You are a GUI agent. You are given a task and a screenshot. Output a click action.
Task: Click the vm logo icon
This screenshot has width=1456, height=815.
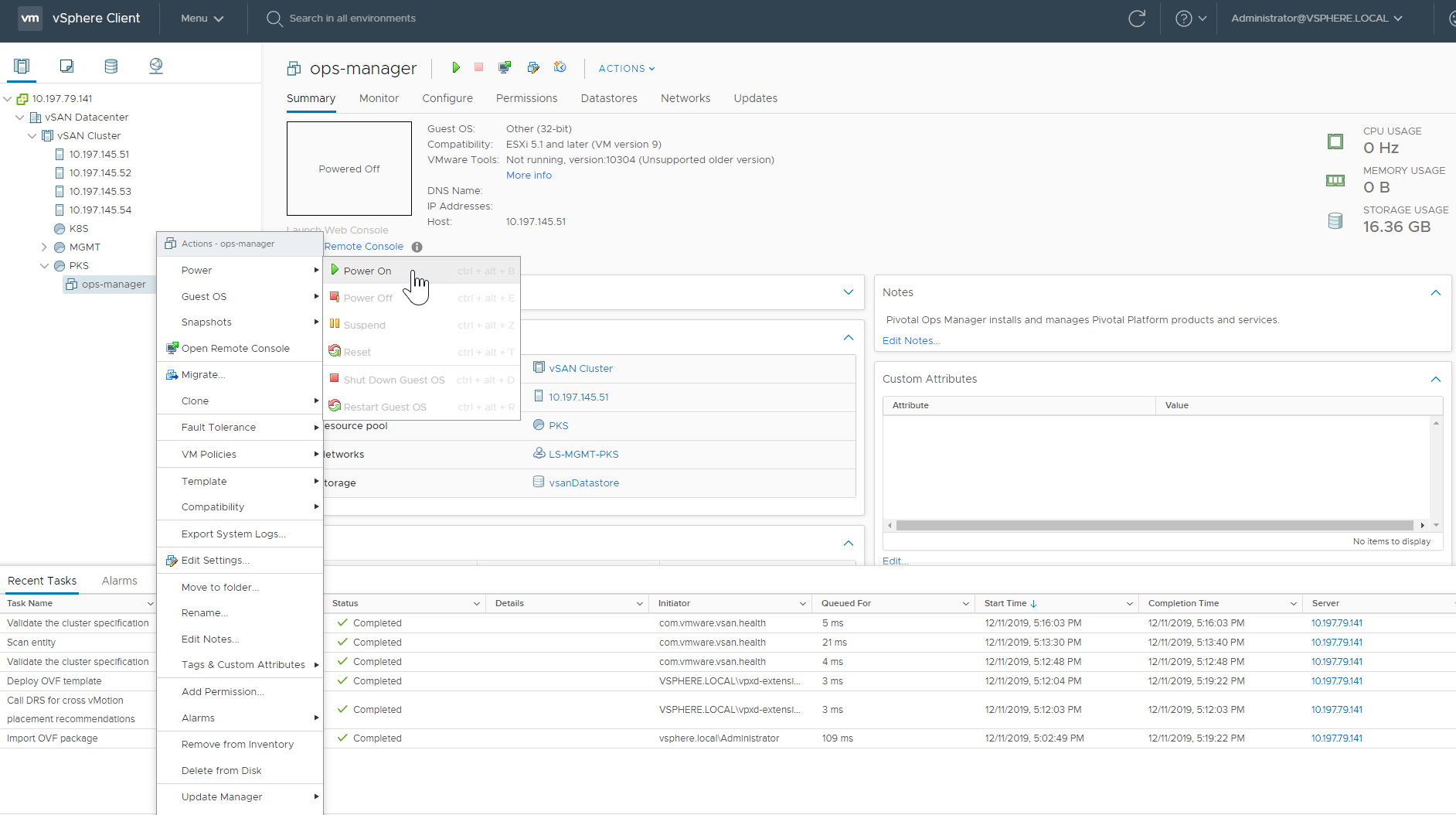coord(30,19)
